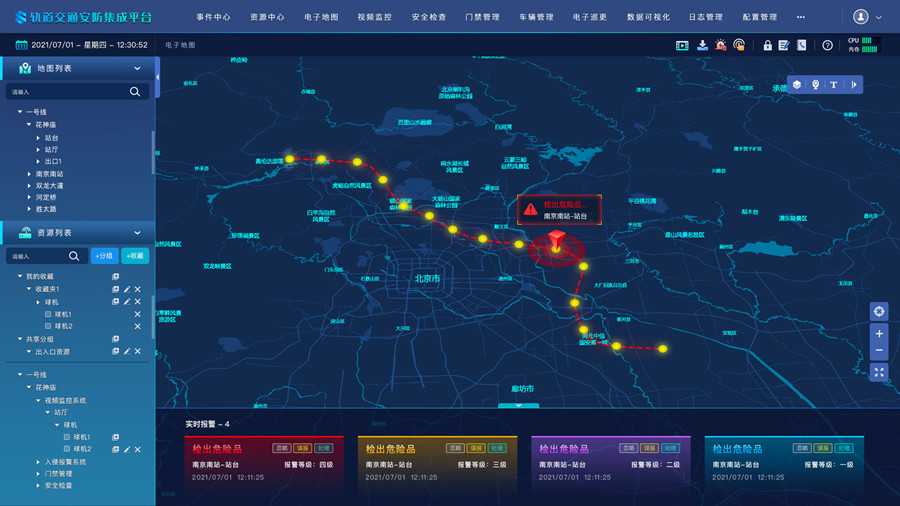The image size is (900, 506).
Task: Click the map zoom in plus button
Action: (879, 333)
